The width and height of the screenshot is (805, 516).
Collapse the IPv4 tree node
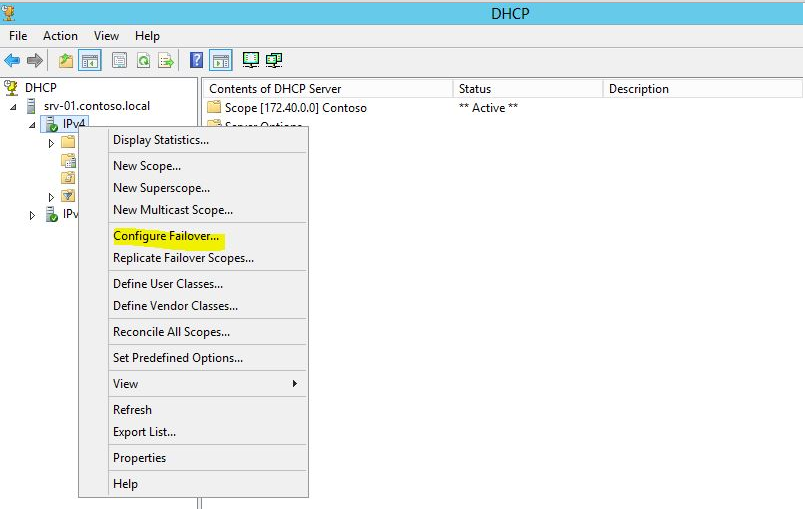(x=32, y=125)
